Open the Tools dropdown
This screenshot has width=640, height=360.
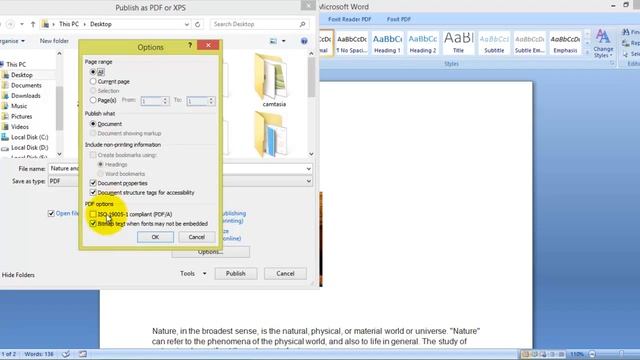[x=193, y=273]
